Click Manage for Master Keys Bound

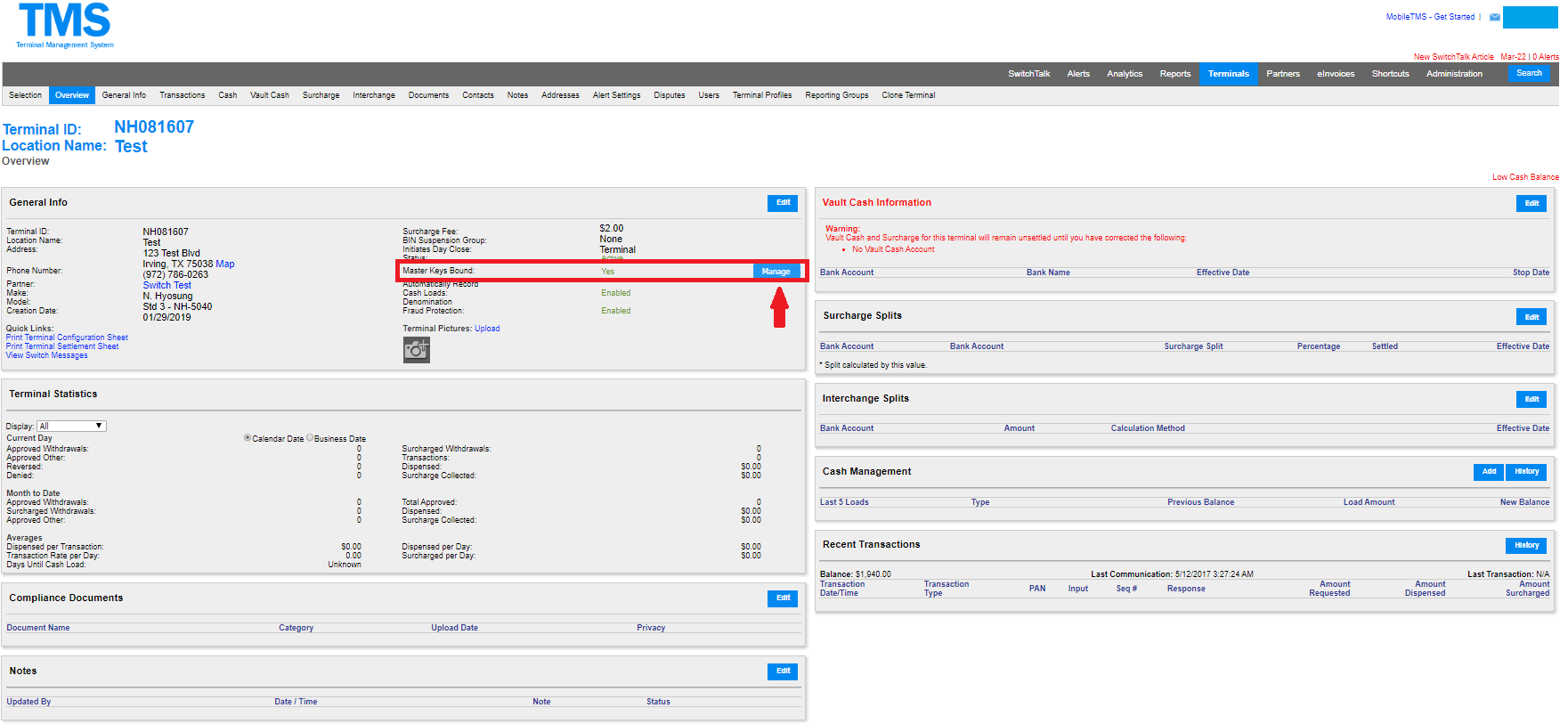point(776,272)
